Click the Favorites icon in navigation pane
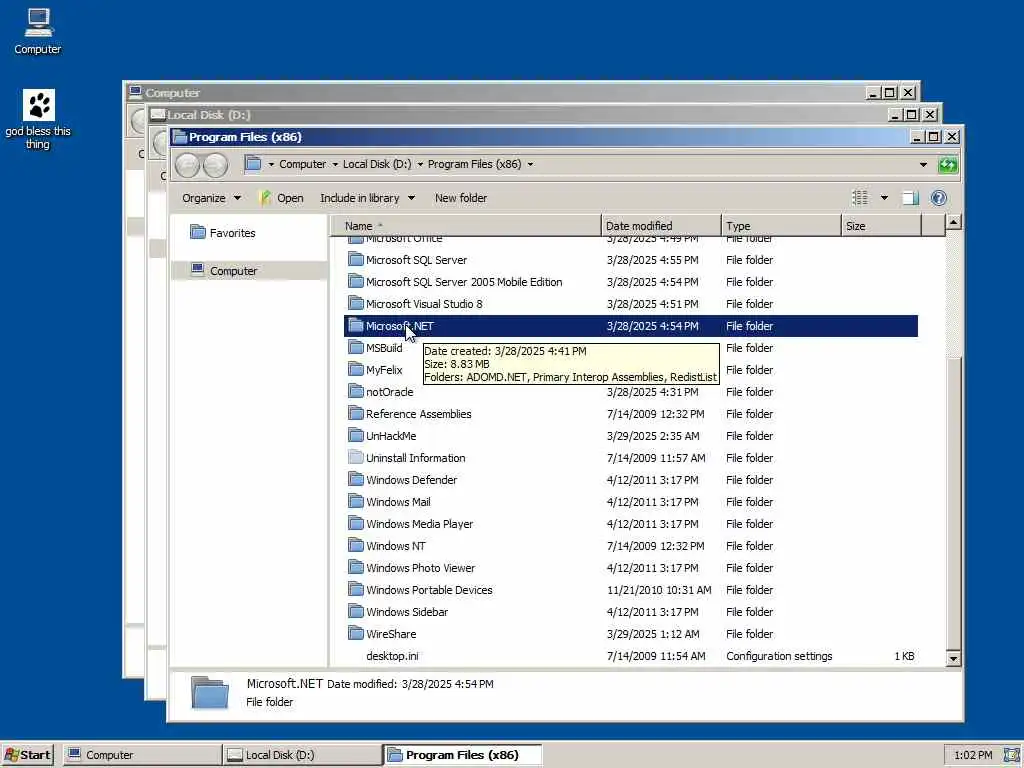 click(x=198, y=232)
